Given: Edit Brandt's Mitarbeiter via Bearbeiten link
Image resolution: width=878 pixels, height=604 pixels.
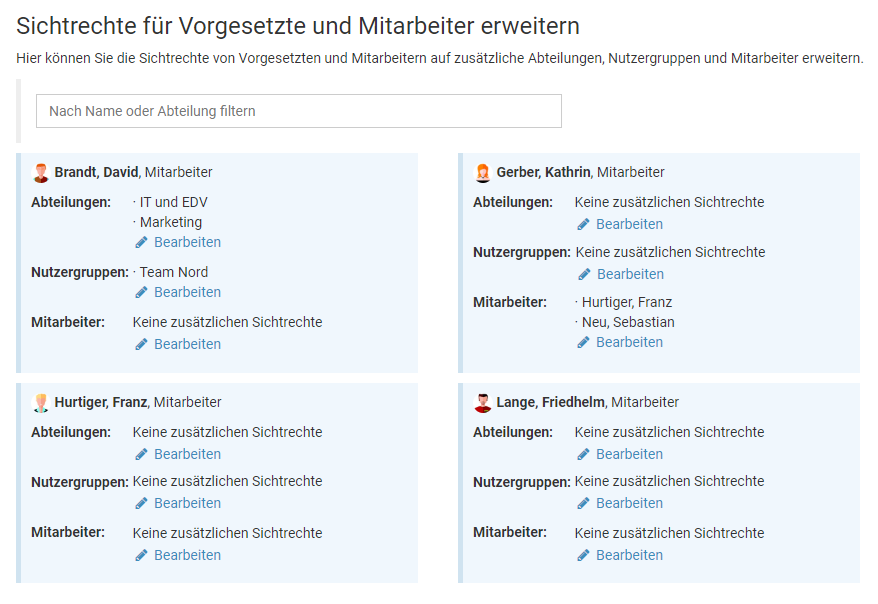Looking at the screenshot, I should [x=187, y=344].
